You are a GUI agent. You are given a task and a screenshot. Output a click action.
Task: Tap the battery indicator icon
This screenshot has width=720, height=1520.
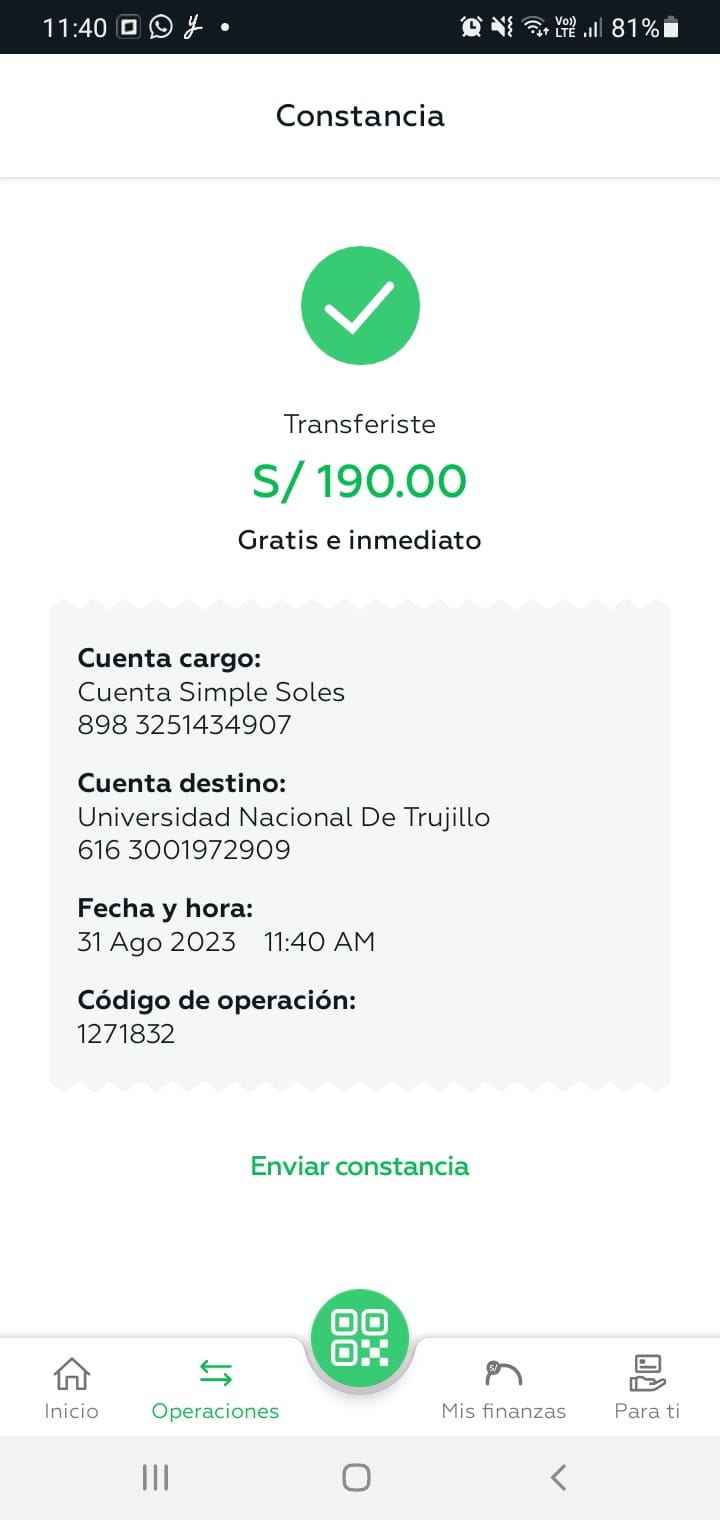(671, 28)
